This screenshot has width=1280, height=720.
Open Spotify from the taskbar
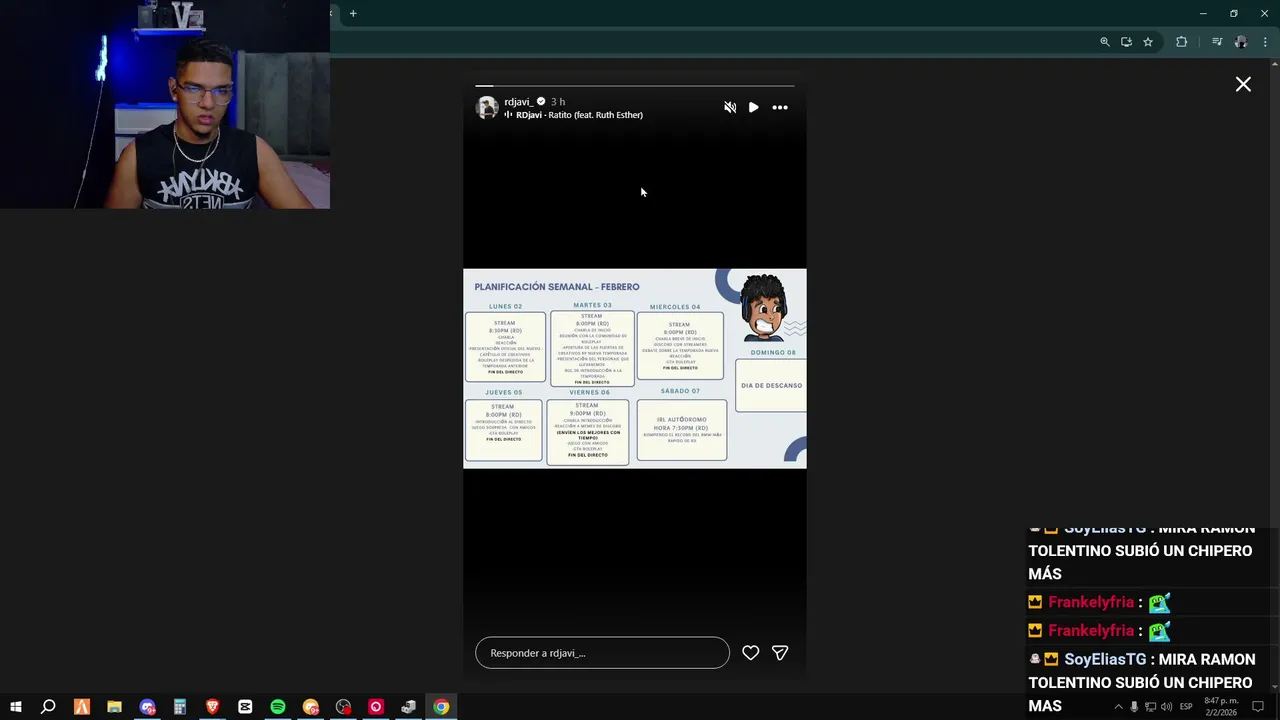coord(278,707)
